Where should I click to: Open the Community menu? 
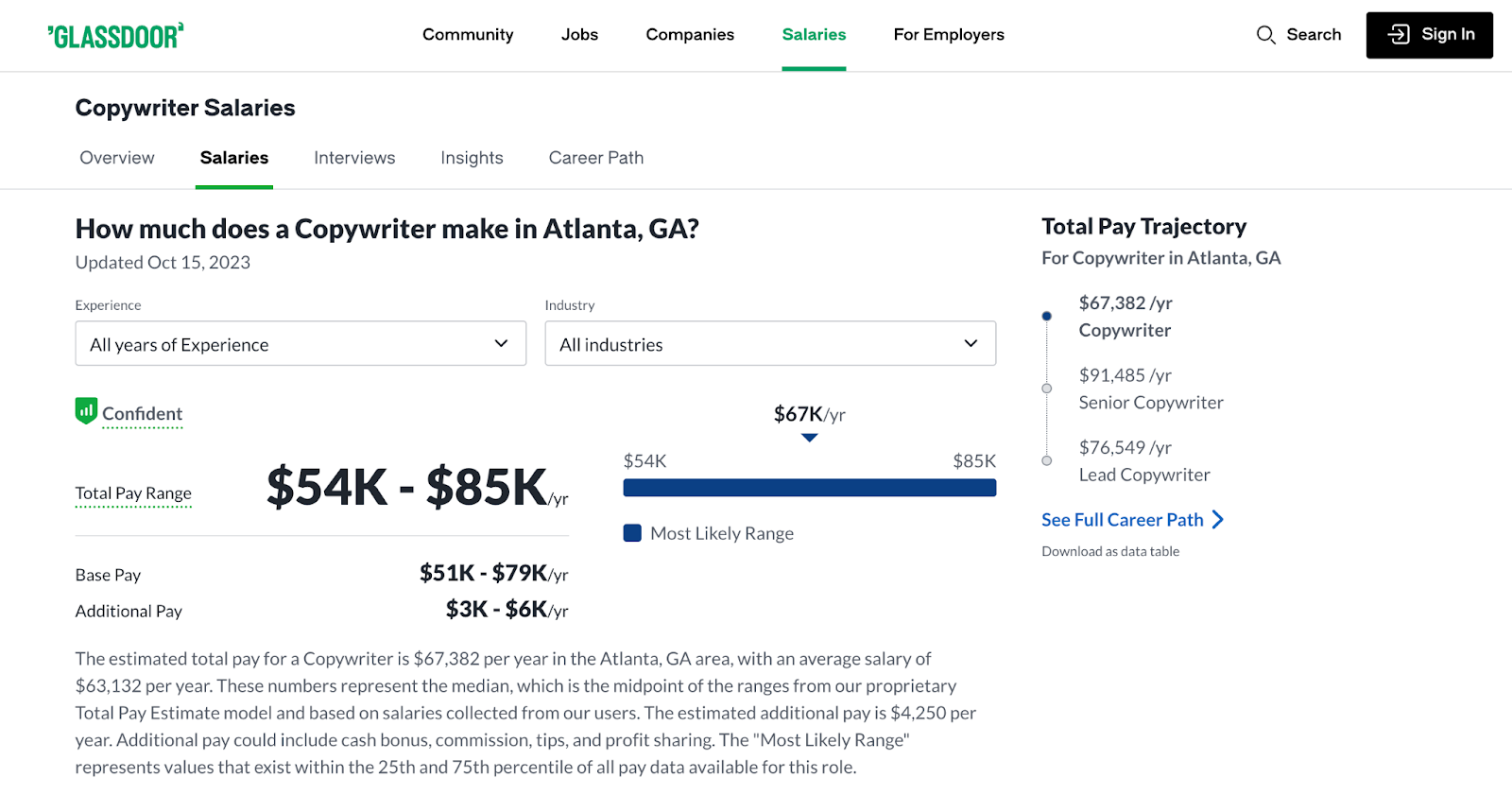[468, 34]
